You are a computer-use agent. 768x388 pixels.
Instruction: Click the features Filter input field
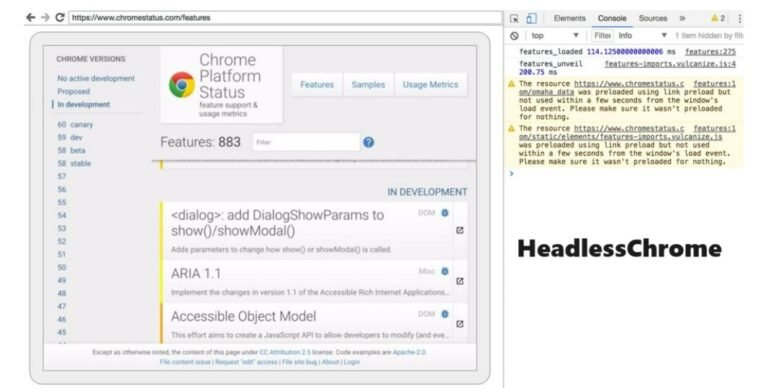click(306, 142)
